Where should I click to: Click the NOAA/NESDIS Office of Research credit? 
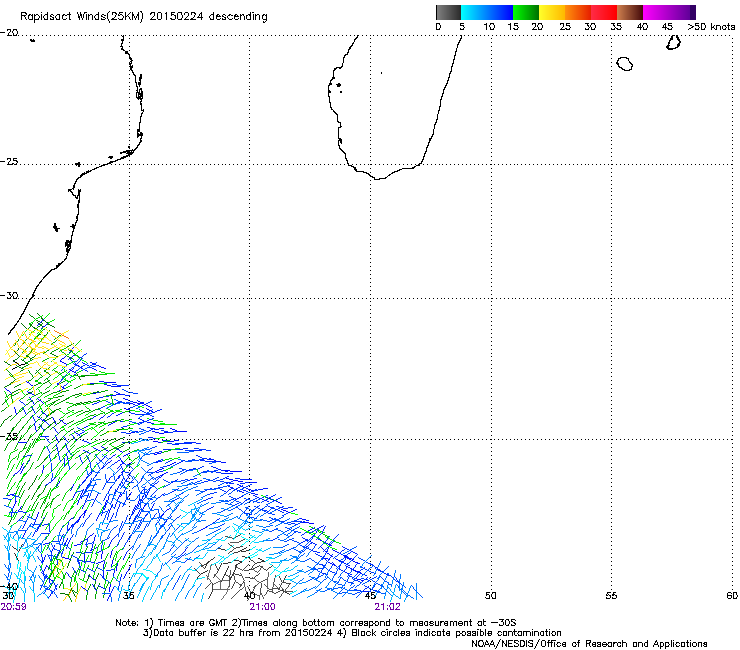(x=589, y=643)
